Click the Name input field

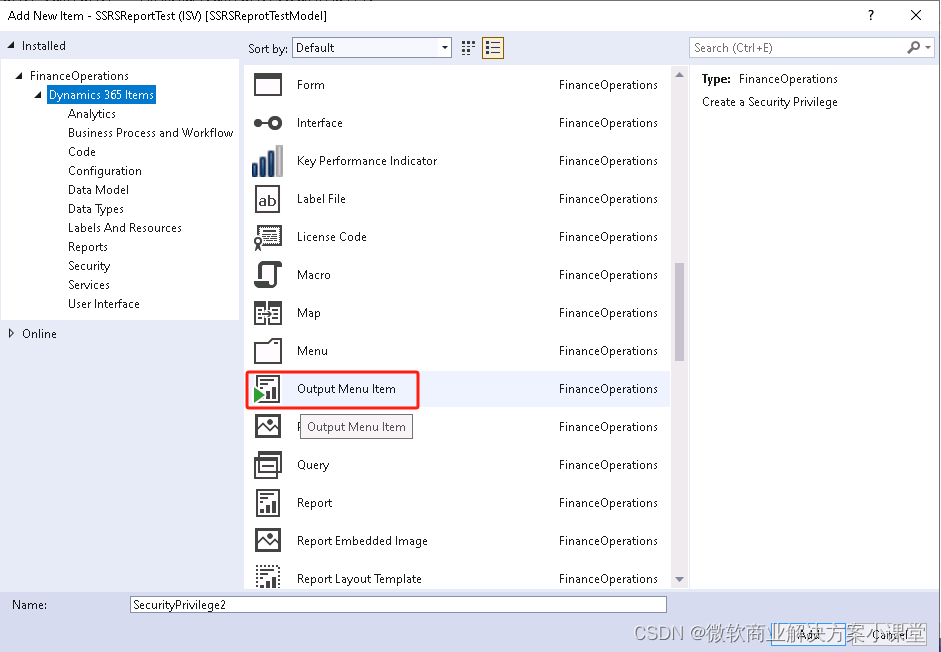point(398,605)
